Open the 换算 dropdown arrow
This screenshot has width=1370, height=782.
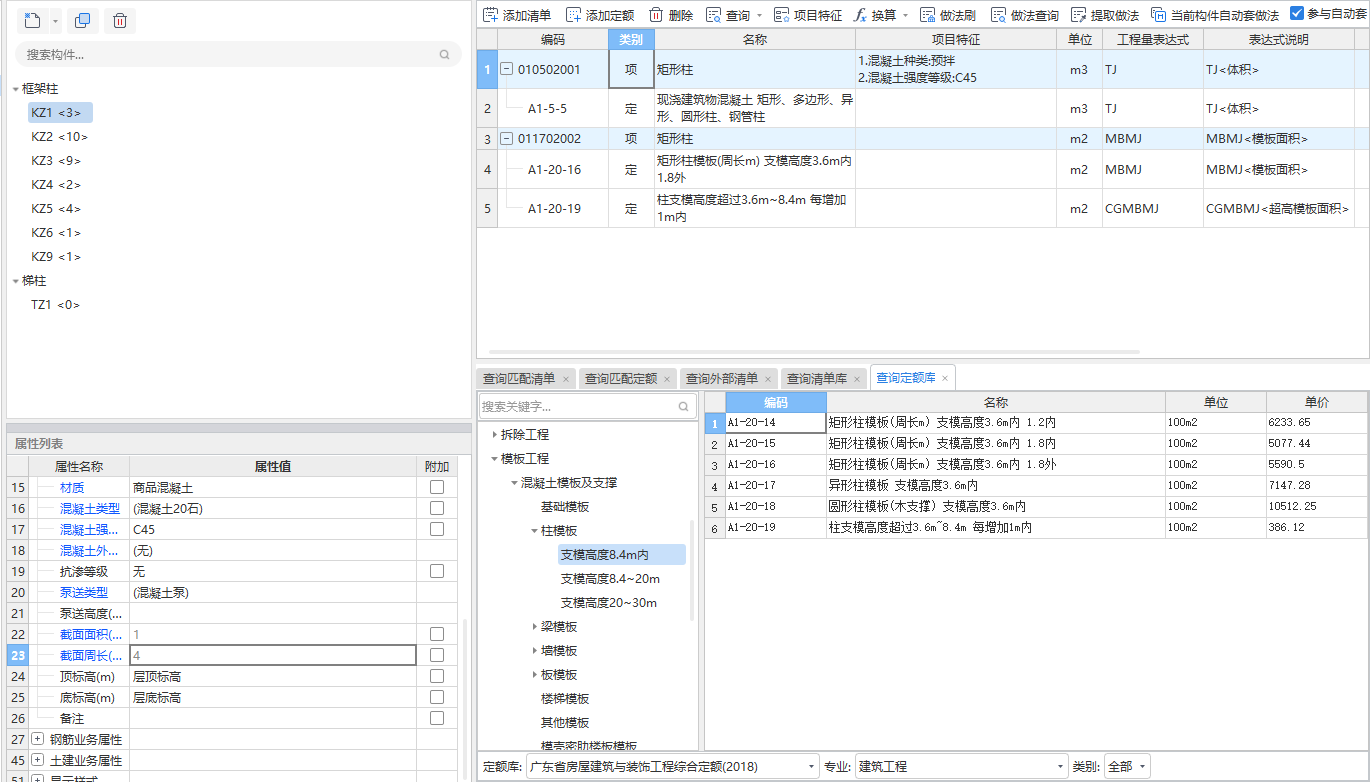(x=905, y=16)
